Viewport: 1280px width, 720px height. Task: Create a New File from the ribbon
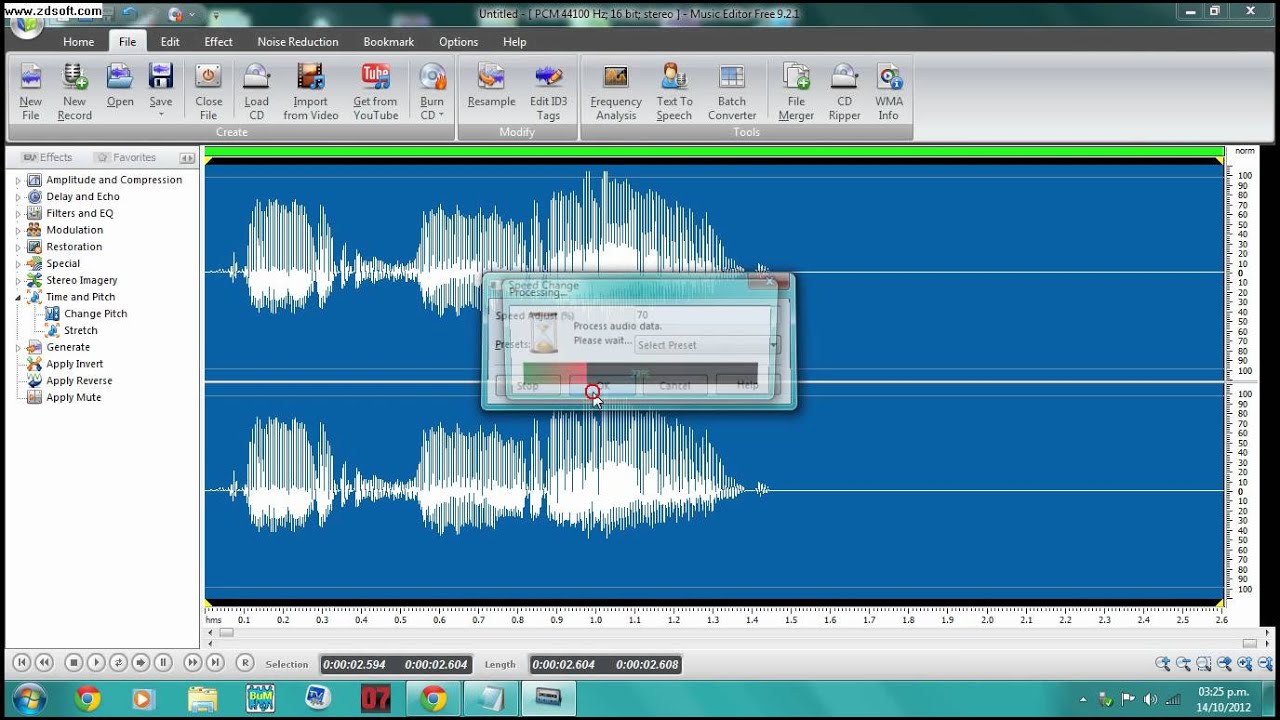pyautogui.click(x=31, y=92)
